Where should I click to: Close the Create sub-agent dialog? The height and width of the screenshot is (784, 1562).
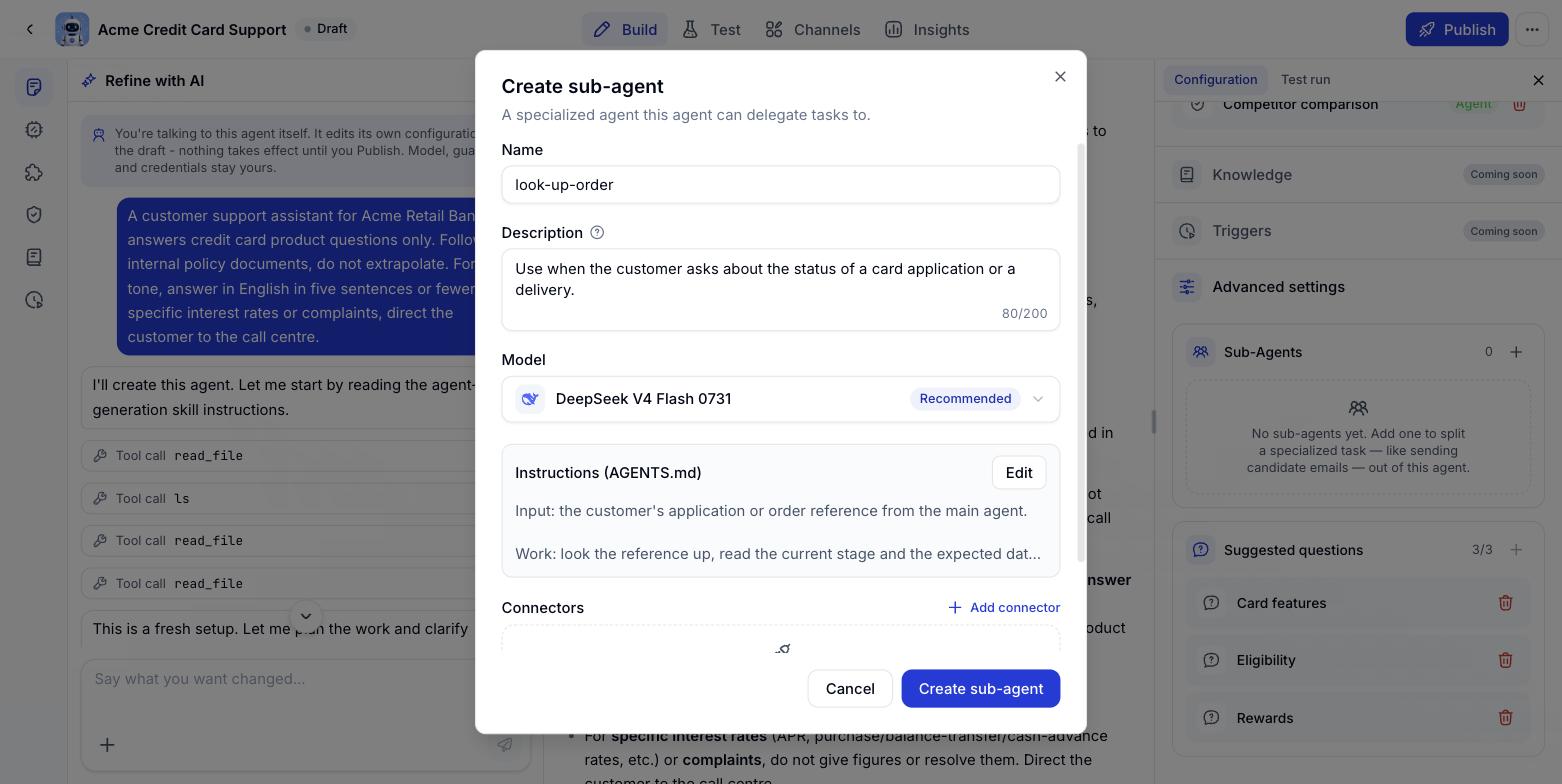1060,77
